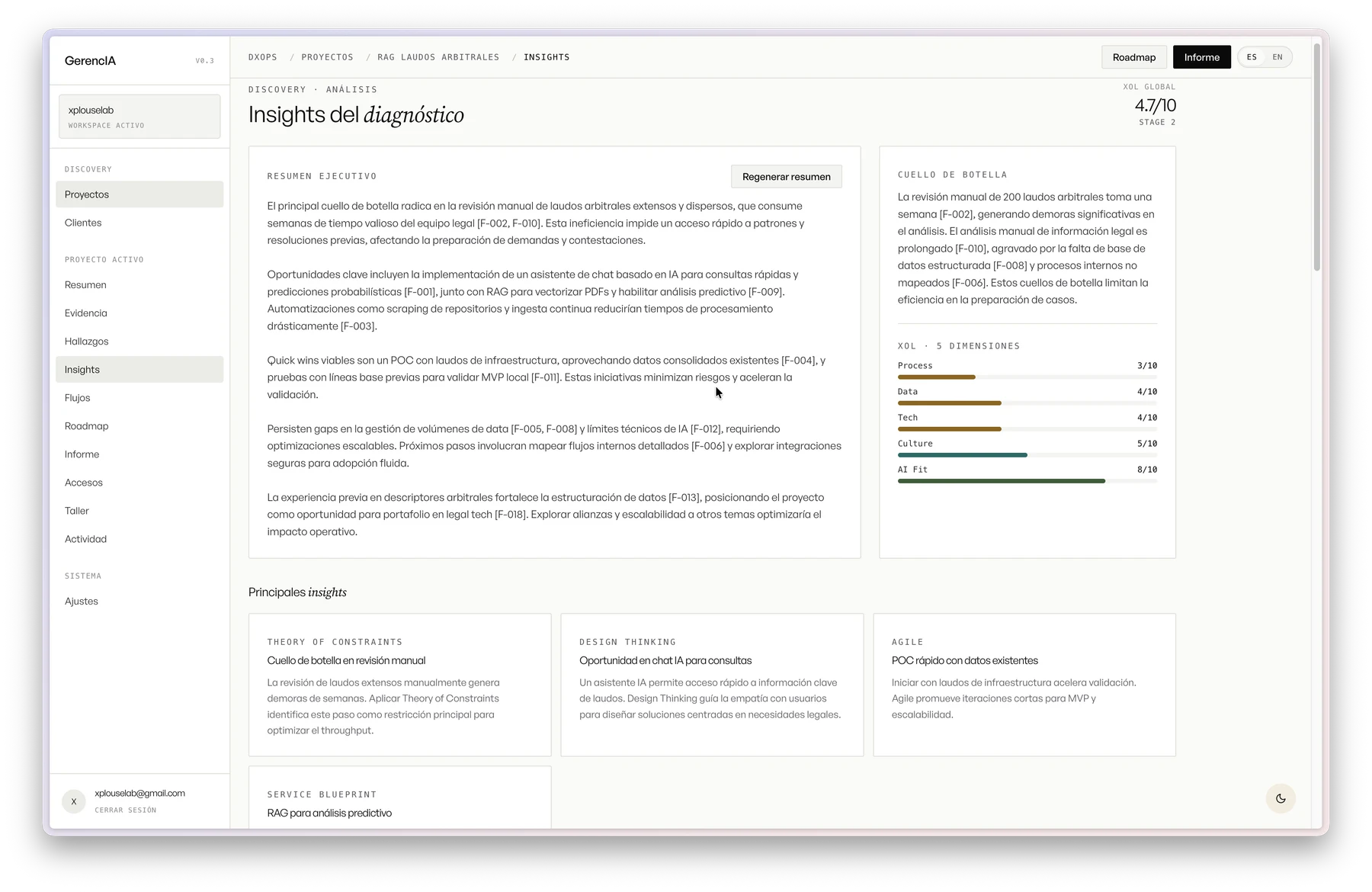This screenshot has height=892, width=1372.
Task: Open Ajustes in sidebar
Action: pyautogui.click(x=139, y=602)
